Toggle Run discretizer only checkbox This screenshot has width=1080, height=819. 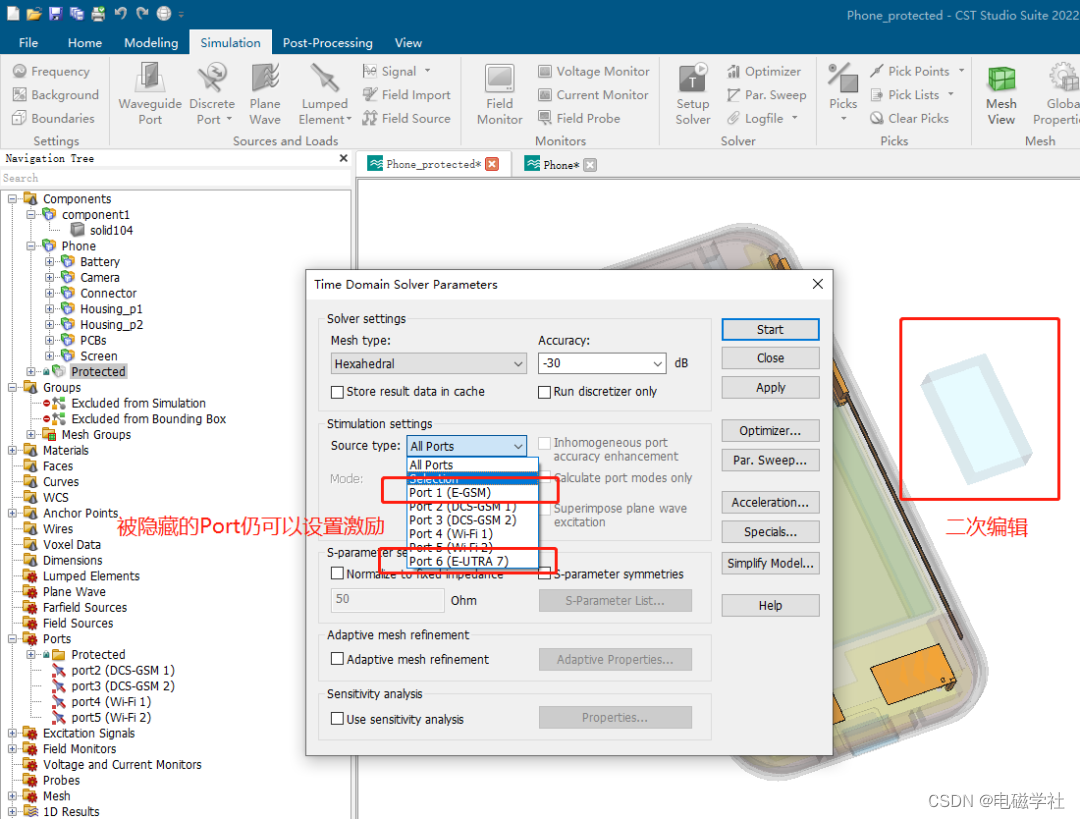544,392
